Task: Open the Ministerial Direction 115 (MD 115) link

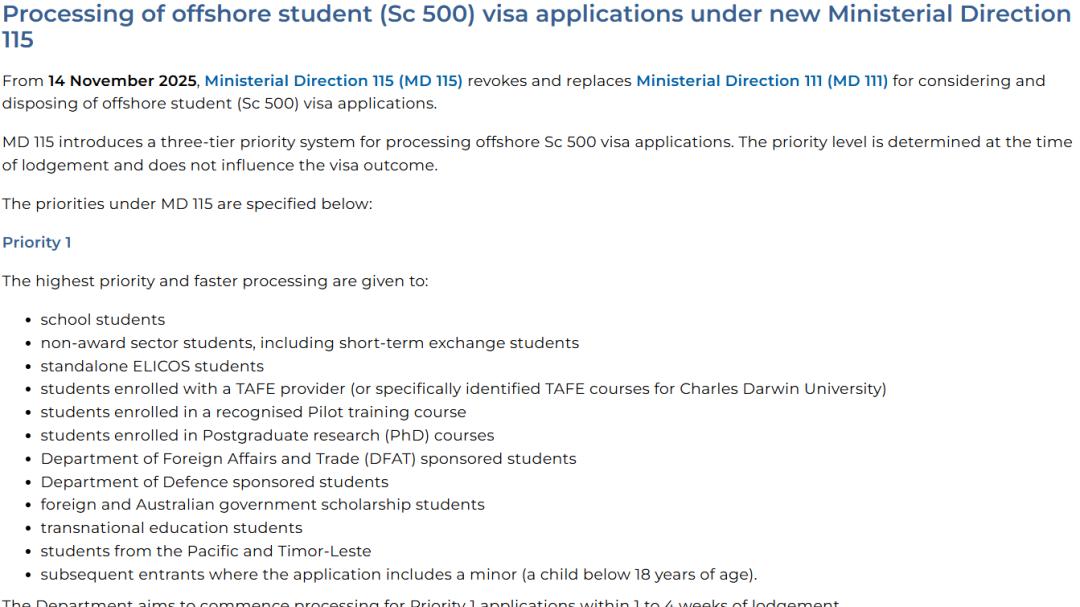Action: click(333, 81)
